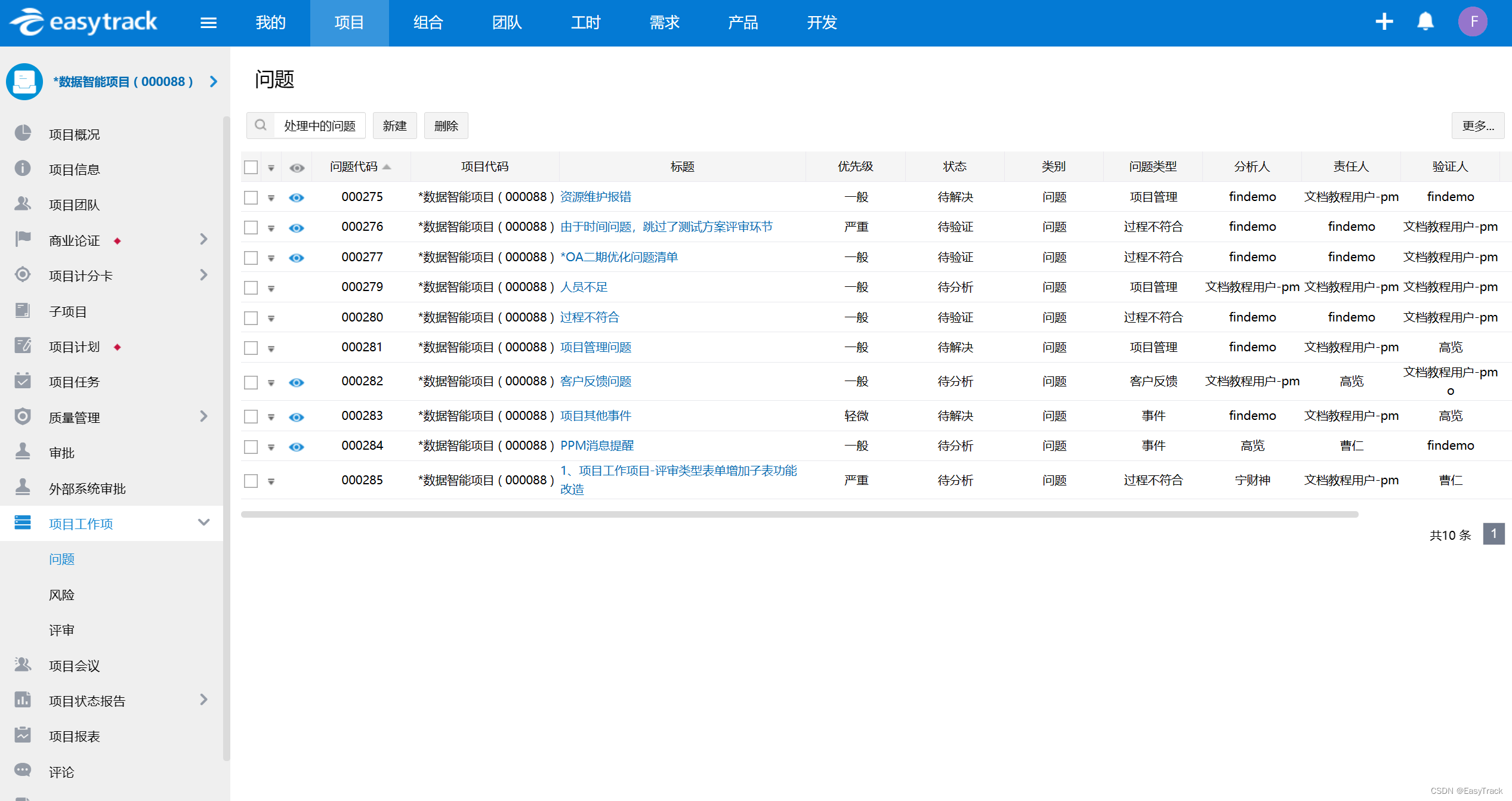Screen dimensions: 1512x801
Task: Click 项目工作项 list icon
Action: [x=23, y=522]
